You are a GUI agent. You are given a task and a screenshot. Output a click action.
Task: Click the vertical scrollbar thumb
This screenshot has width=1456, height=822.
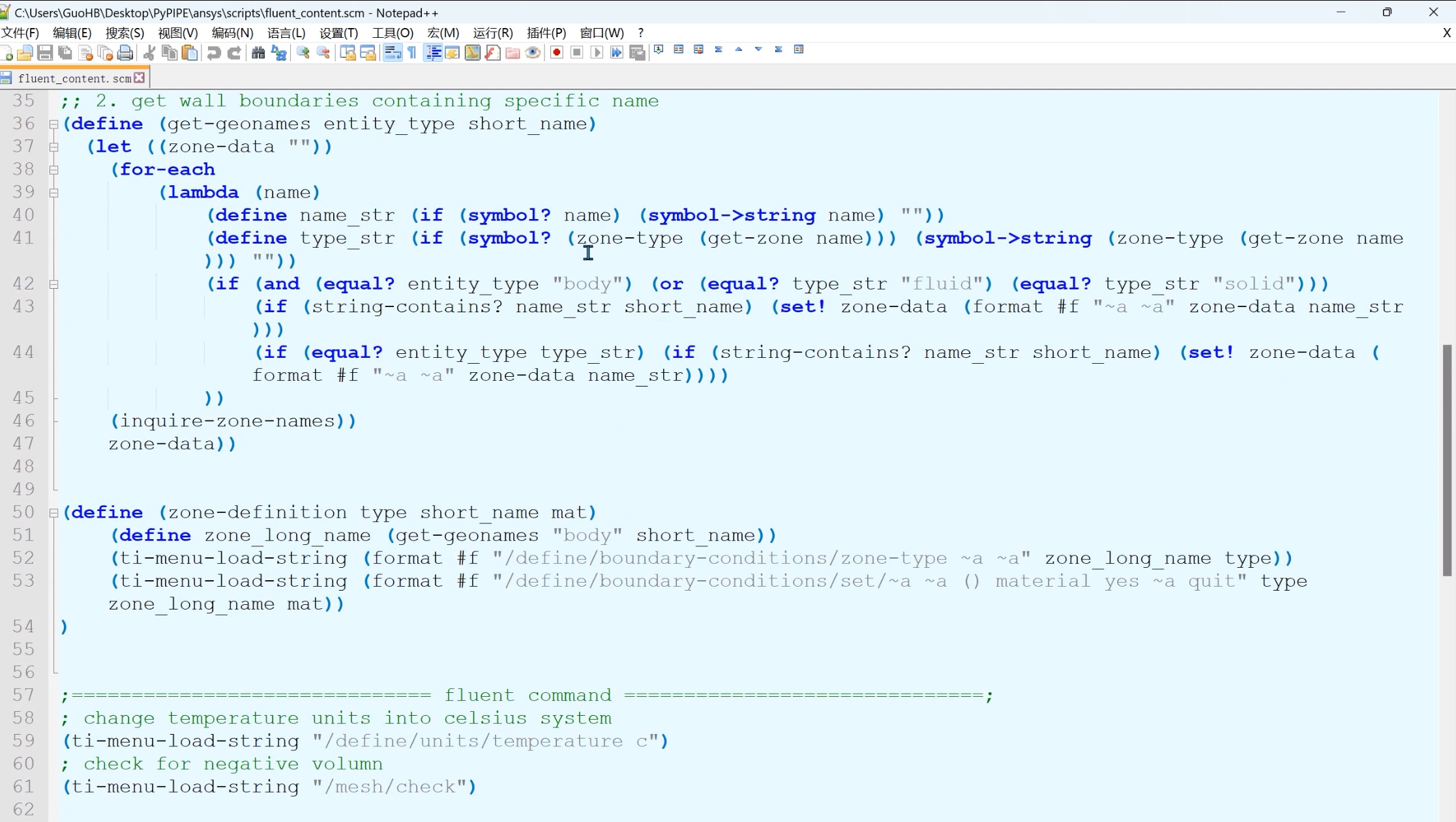click(1447, 460)
